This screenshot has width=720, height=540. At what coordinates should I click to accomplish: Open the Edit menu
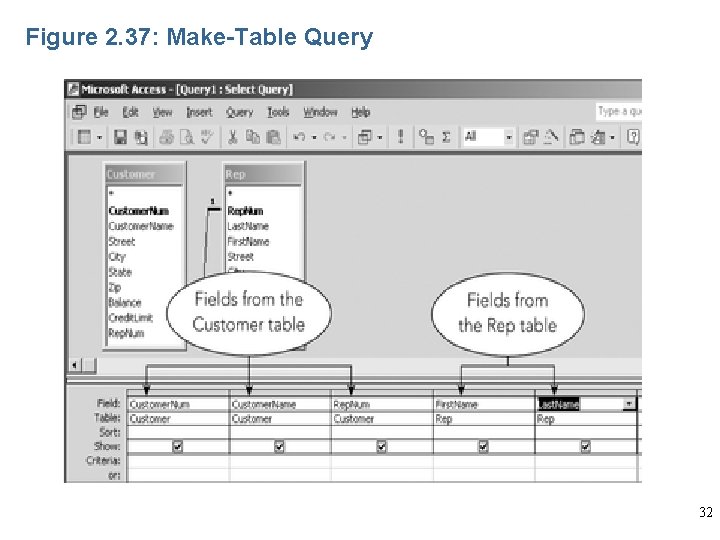[x=130, y=112]
